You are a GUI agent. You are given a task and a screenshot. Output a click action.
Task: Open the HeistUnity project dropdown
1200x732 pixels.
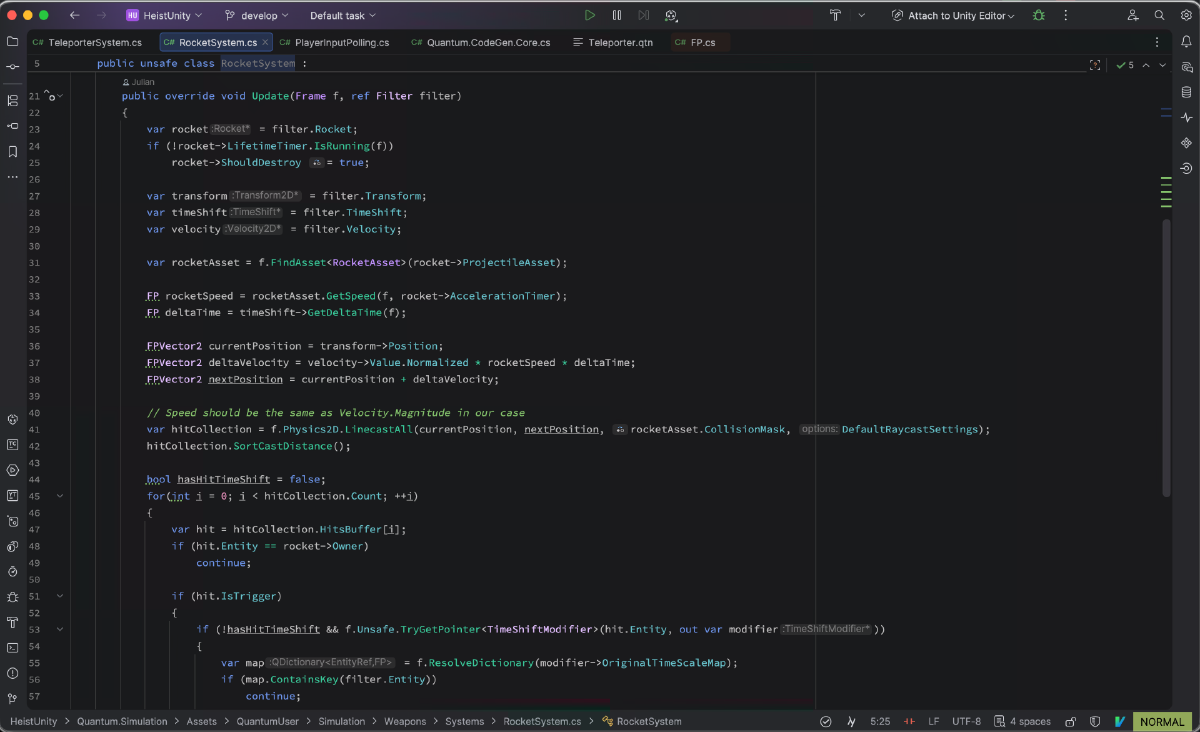coord(164,16)
